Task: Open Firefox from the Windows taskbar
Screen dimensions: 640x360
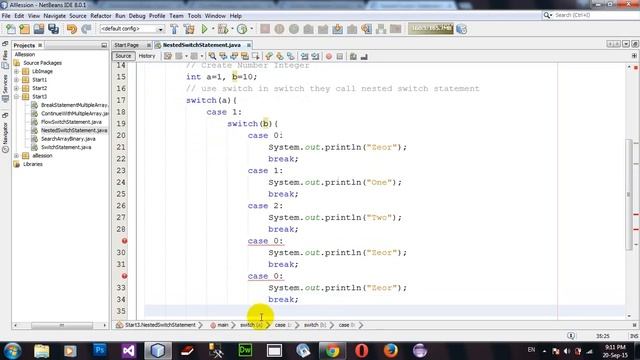Action: coord(391,351)
